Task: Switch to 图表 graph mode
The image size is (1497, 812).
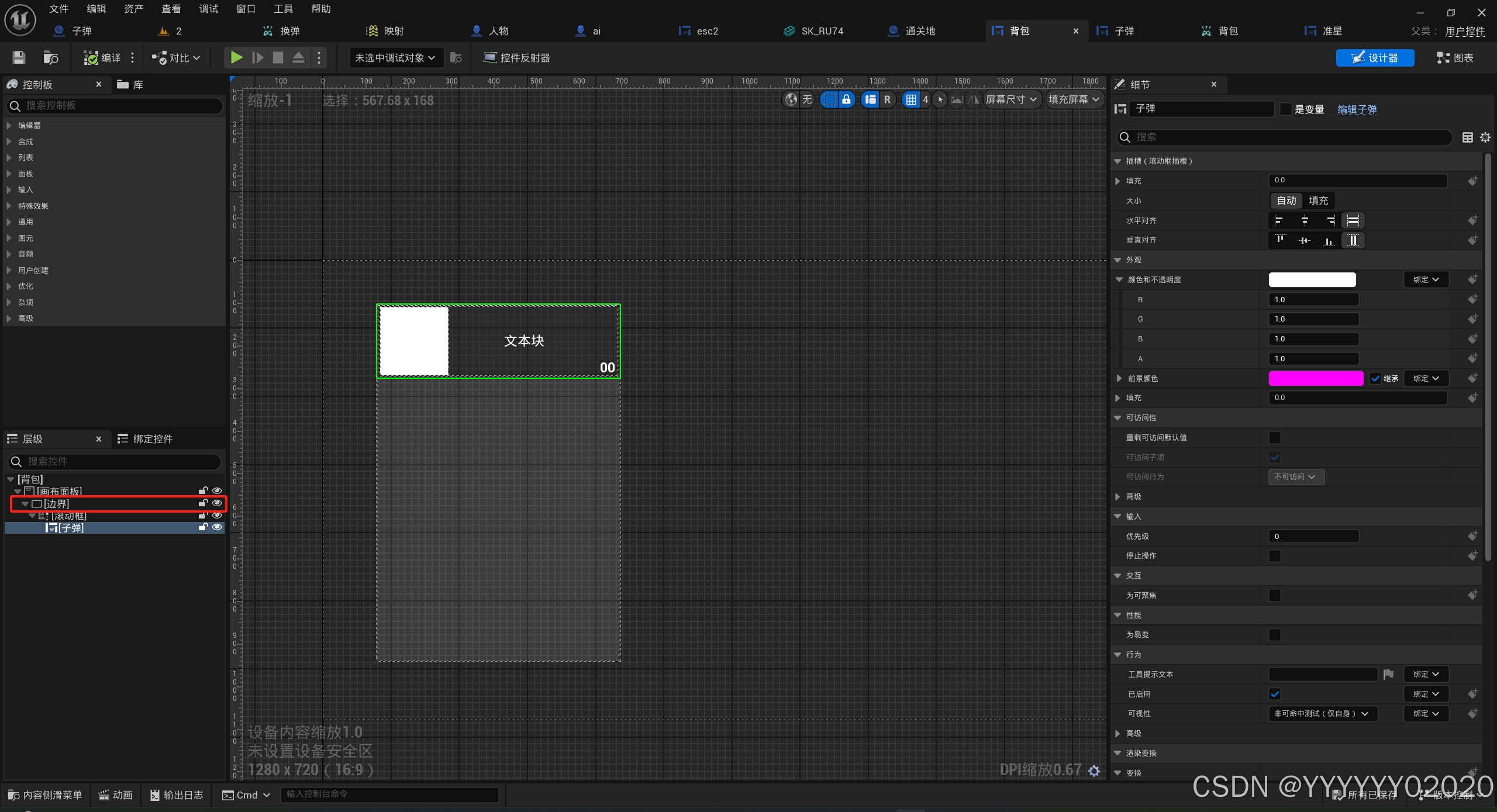Action: (1455, 57)
